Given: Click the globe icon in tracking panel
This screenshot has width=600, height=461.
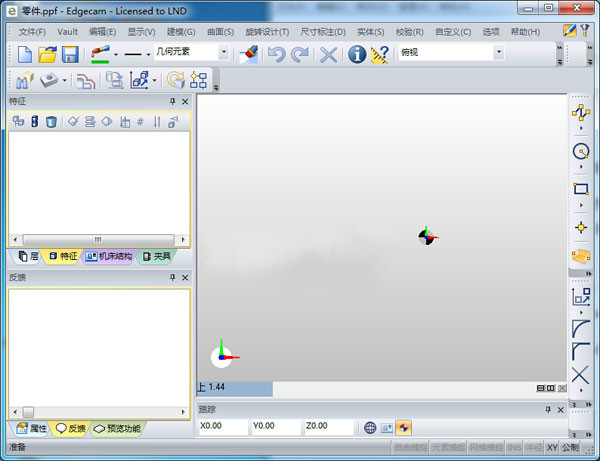Looking at the screenshot, I should coord(370,427).
